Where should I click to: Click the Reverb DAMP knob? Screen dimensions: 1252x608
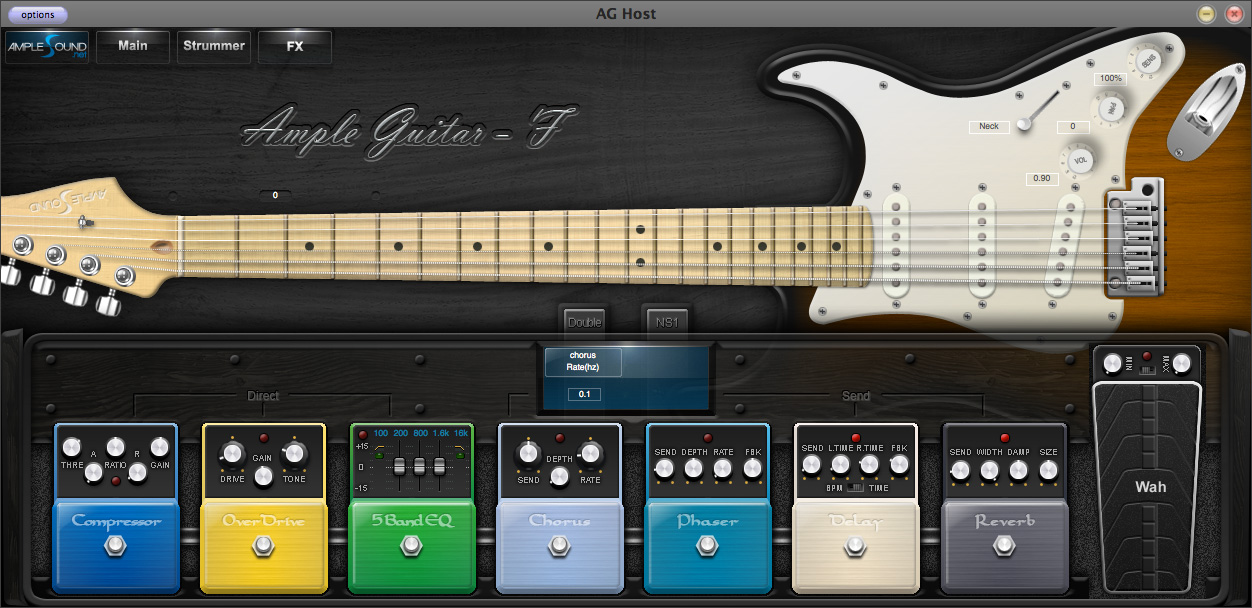click(x=1019, y=469)
